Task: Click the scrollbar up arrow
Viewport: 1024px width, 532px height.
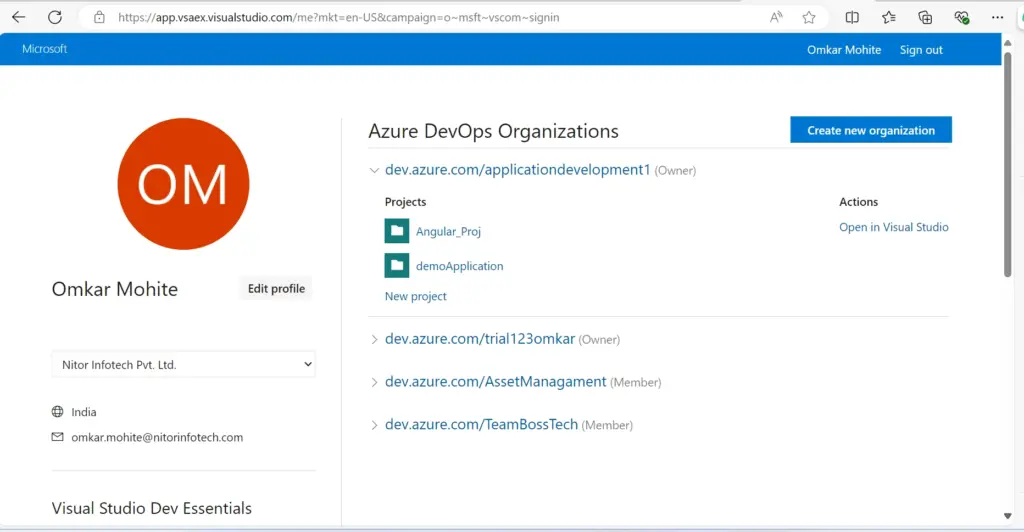Action: [1008, 43]
